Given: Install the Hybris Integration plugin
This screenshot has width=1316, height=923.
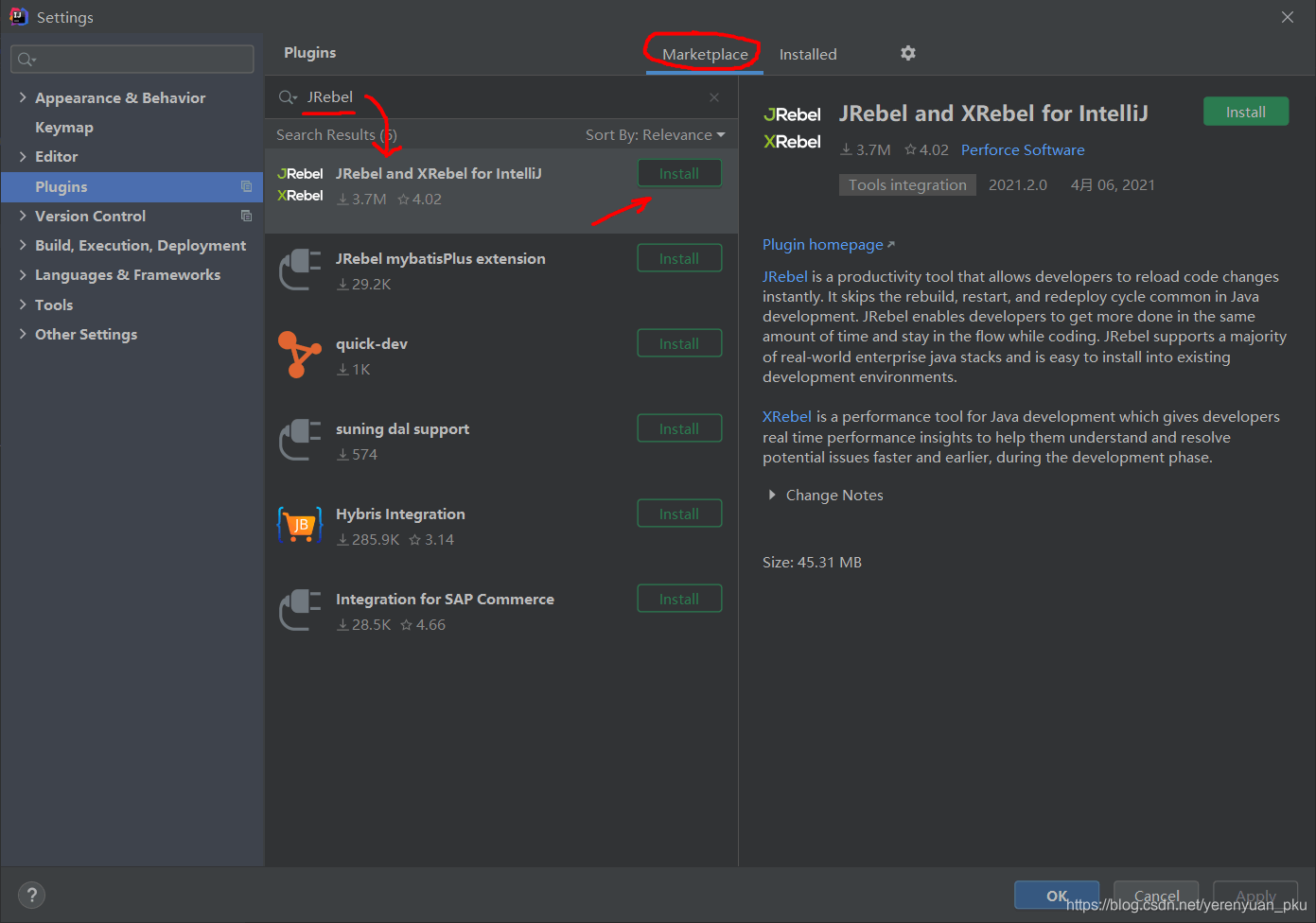Looking at the screenshot, I should 679,514.
